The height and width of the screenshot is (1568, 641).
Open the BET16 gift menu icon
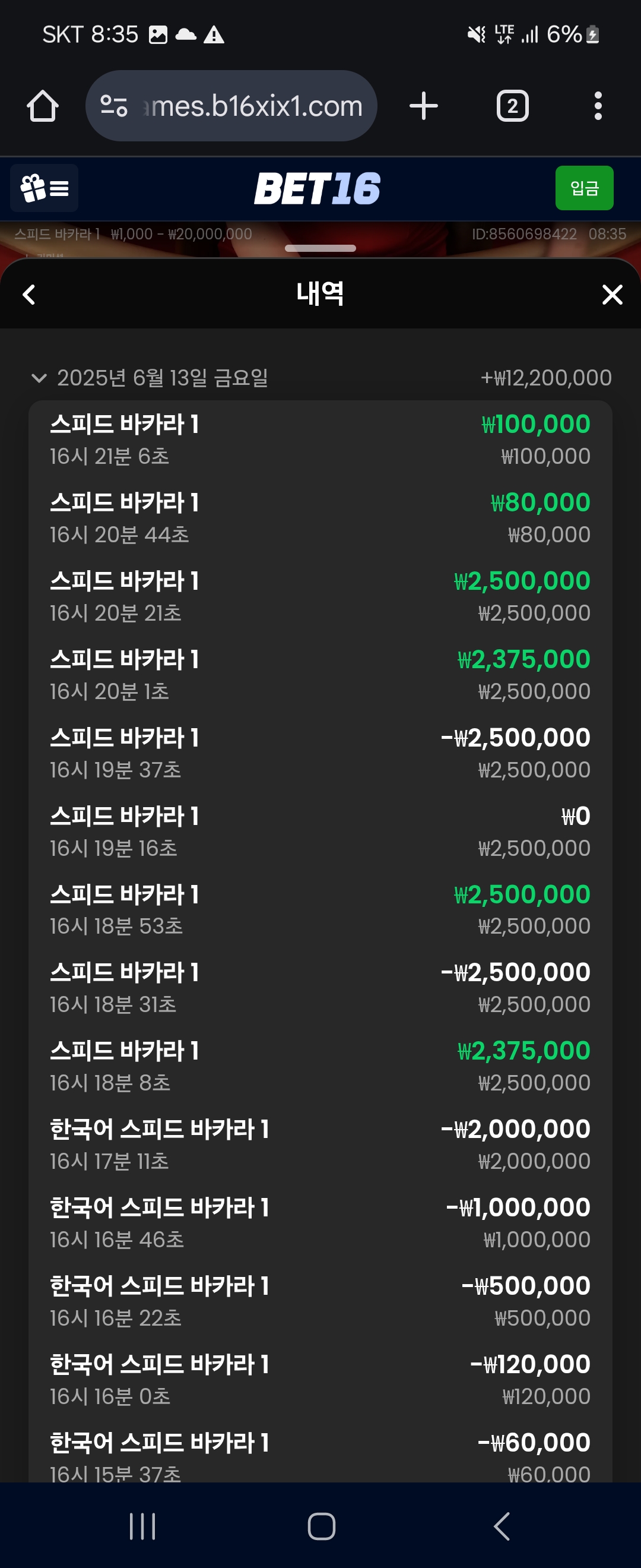coord(45,188)
